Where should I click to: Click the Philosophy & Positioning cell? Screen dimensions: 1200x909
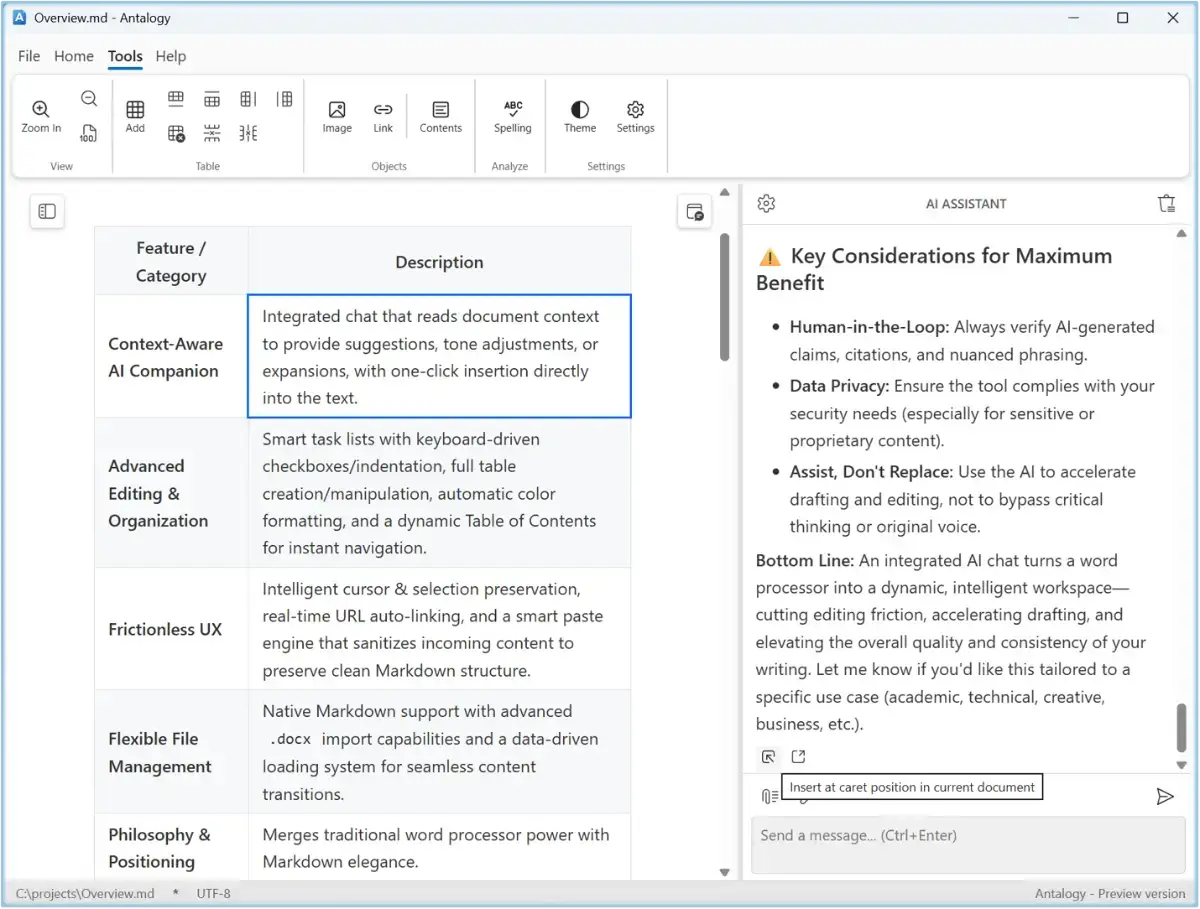click(x=171, y=847)
